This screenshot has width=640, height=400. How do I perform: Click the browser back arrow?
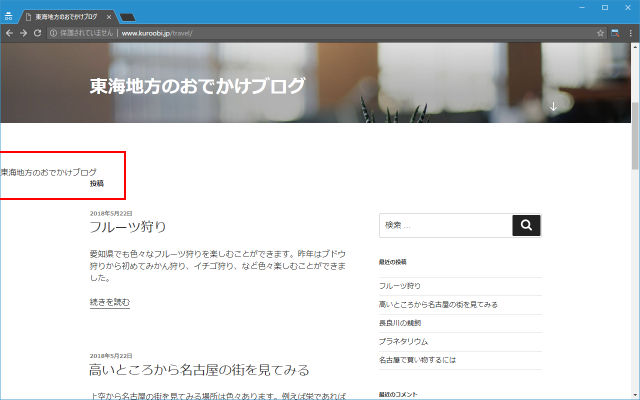click(x=9, y=33)
